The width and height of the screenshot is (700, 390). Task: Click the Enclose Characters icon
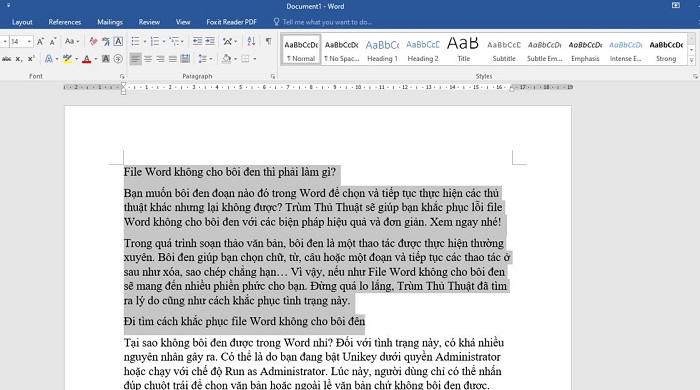pyautogui.click(x=118, y=58)
